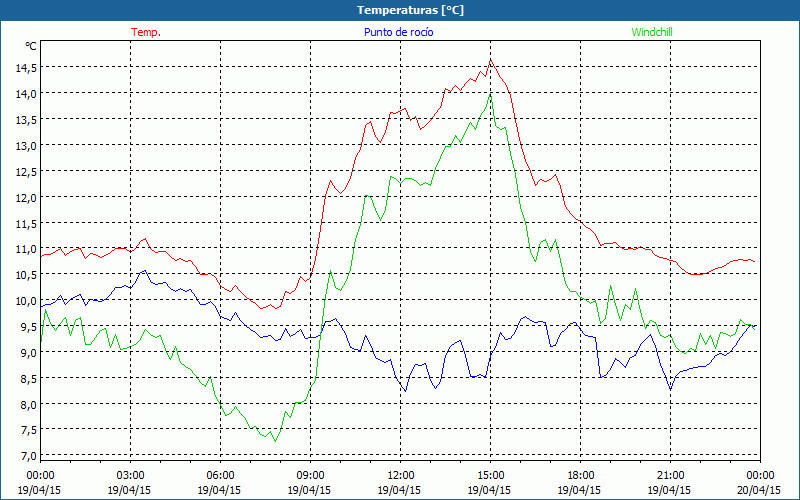Click the 8,5 y-axis value
The height and width of the screenshot is (500, 800).
(28, 379)
